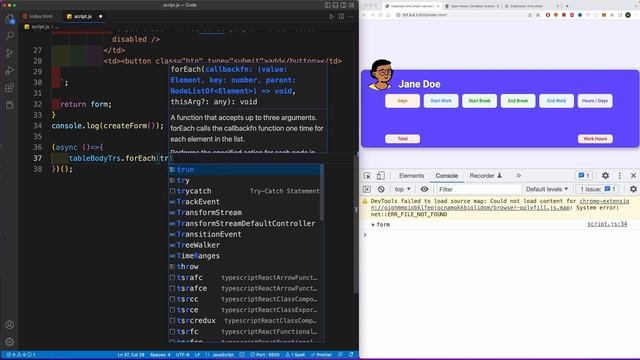
Task: Toggle Go Live Port 5500 in status bar
Action: [x=264, y=355]
